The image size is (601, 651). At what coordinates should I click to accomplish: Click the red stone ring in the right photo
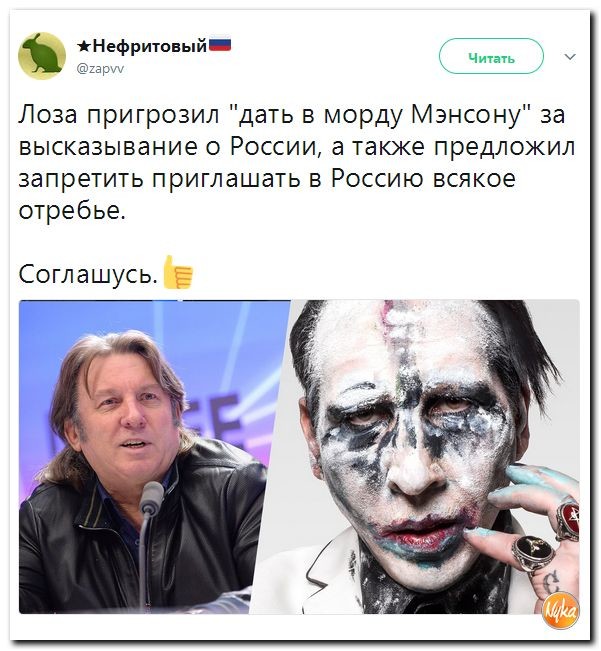coord(569,521)
